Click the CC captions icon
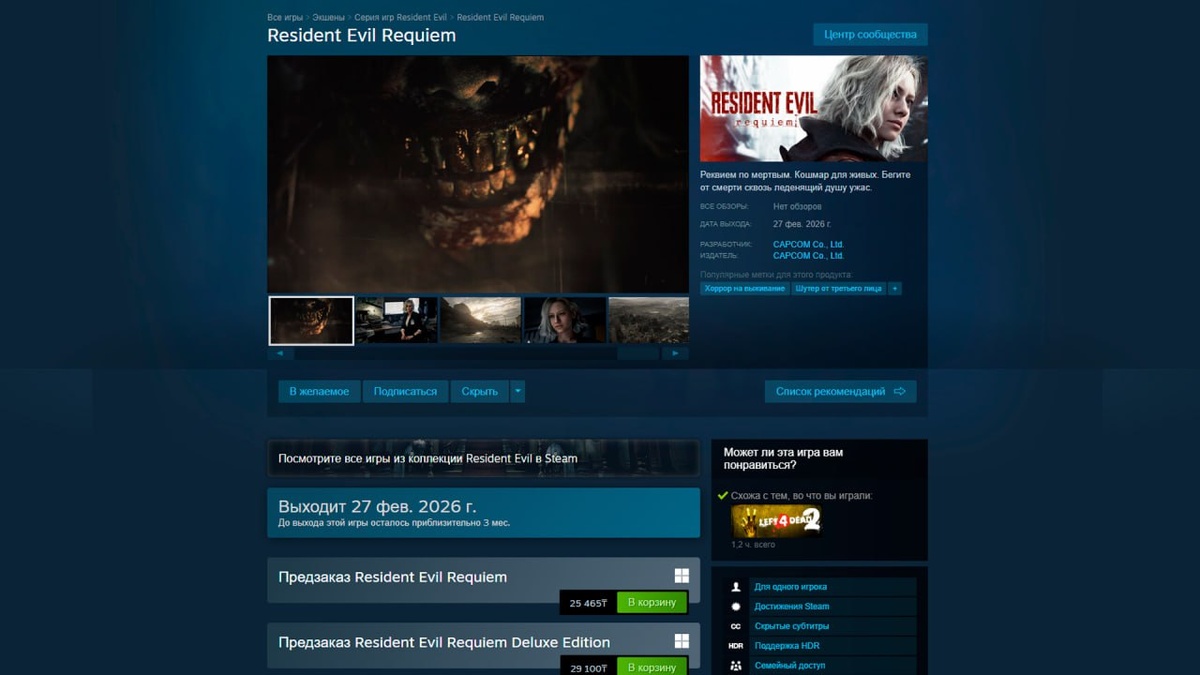The width and height of the screenshot is (1200, 675). click(736, 626)
